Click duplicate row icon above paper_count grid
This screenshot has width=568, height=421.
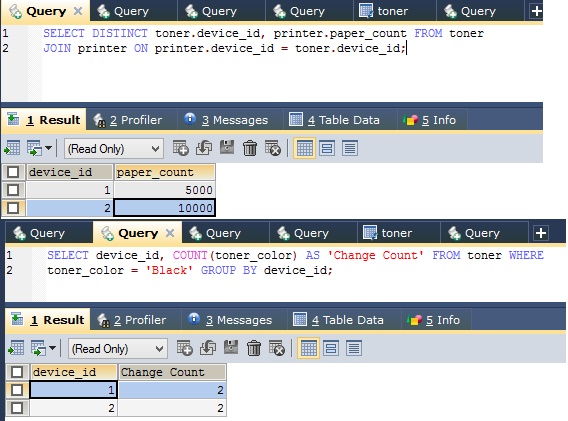pos(204,148)
